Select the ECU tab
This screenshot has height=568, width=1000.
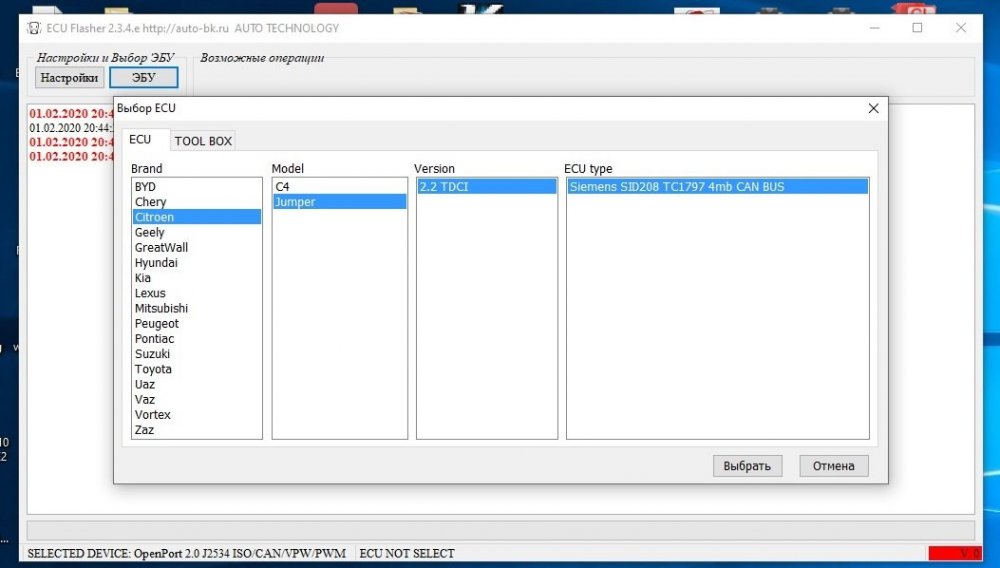pyautogui.click(x=140, y=140)
